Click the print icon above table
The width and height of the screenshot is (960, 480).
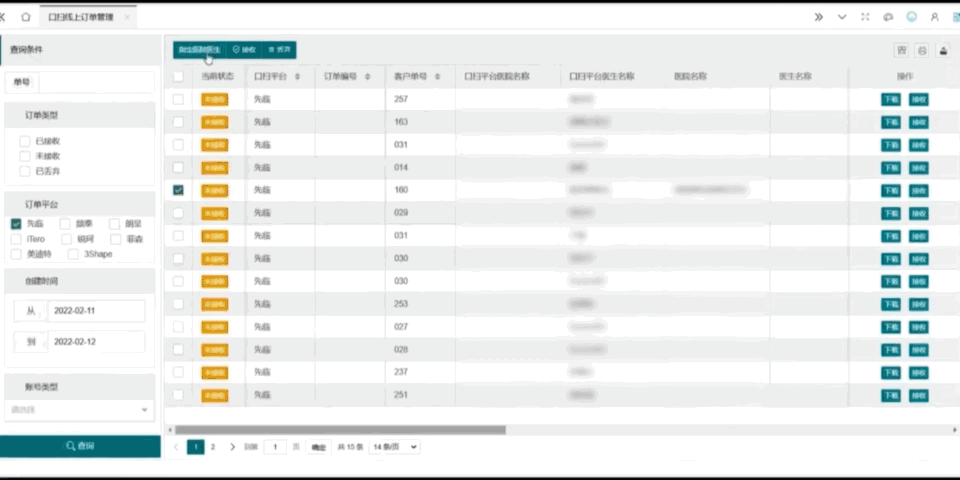pyautogui.click(x=922, y=50)
